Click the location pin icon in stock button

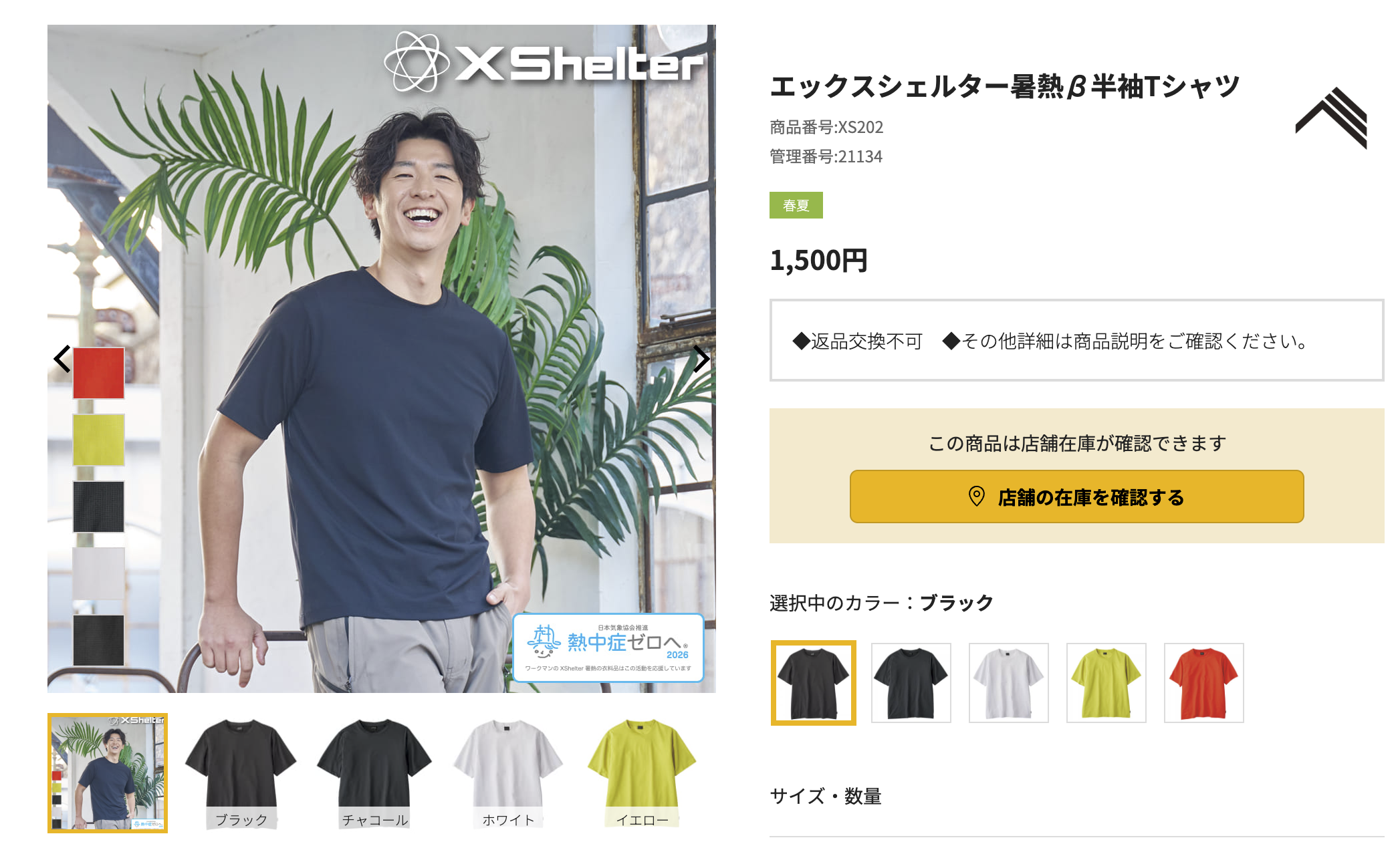[976, 497]
